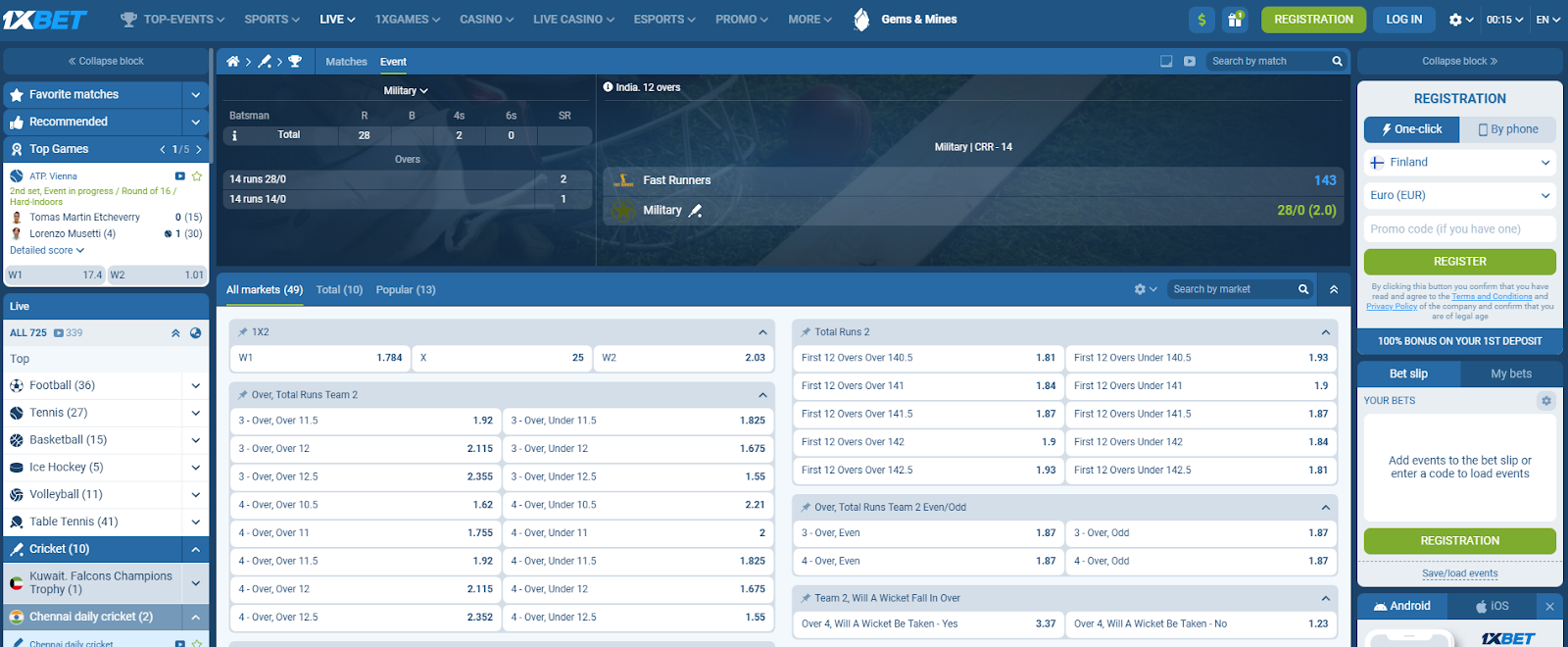Open the settings gear in header
The height and width of the screenshot is (647, 1568).
(x=1455, y=20)
